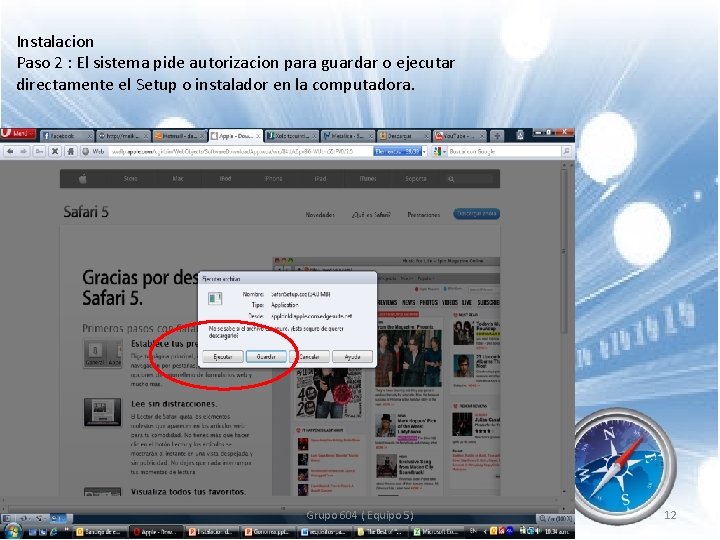Open the Apple - Download Opera taskbar button
This screenshot has width=720, height=540.
pyautogui.click(x=157, y=532)
